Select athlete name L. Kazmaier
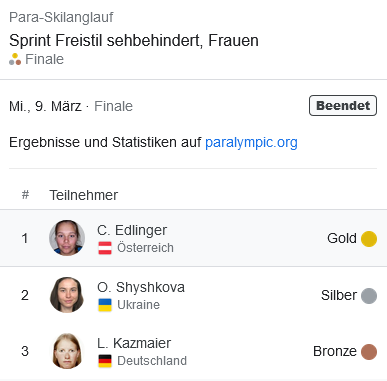Screen dimensions: 387x381 click(x=134, y=343)
